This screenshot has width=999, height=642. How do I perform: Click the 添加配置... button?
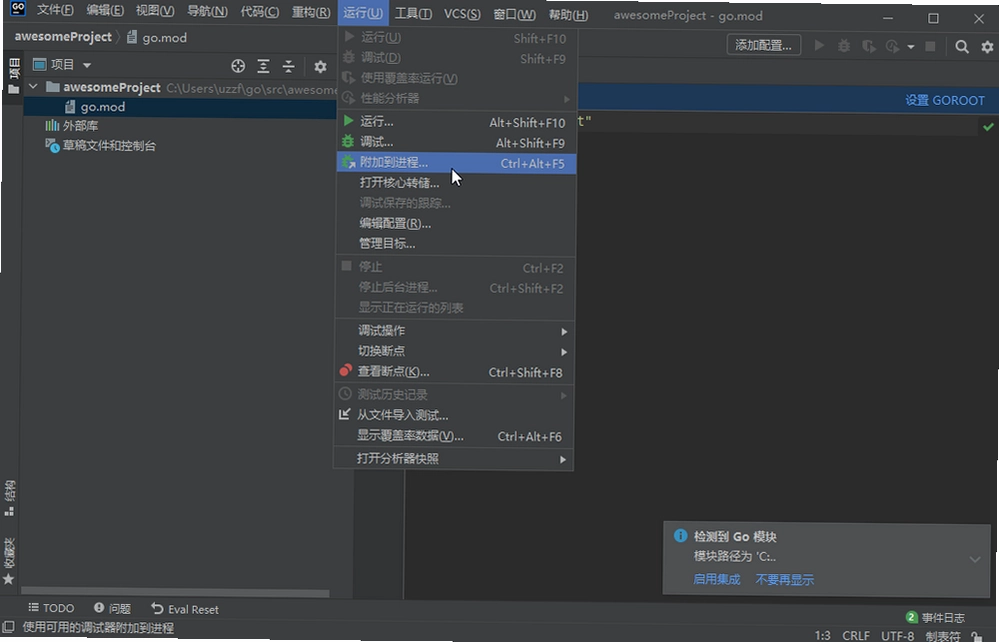(763, 45)
